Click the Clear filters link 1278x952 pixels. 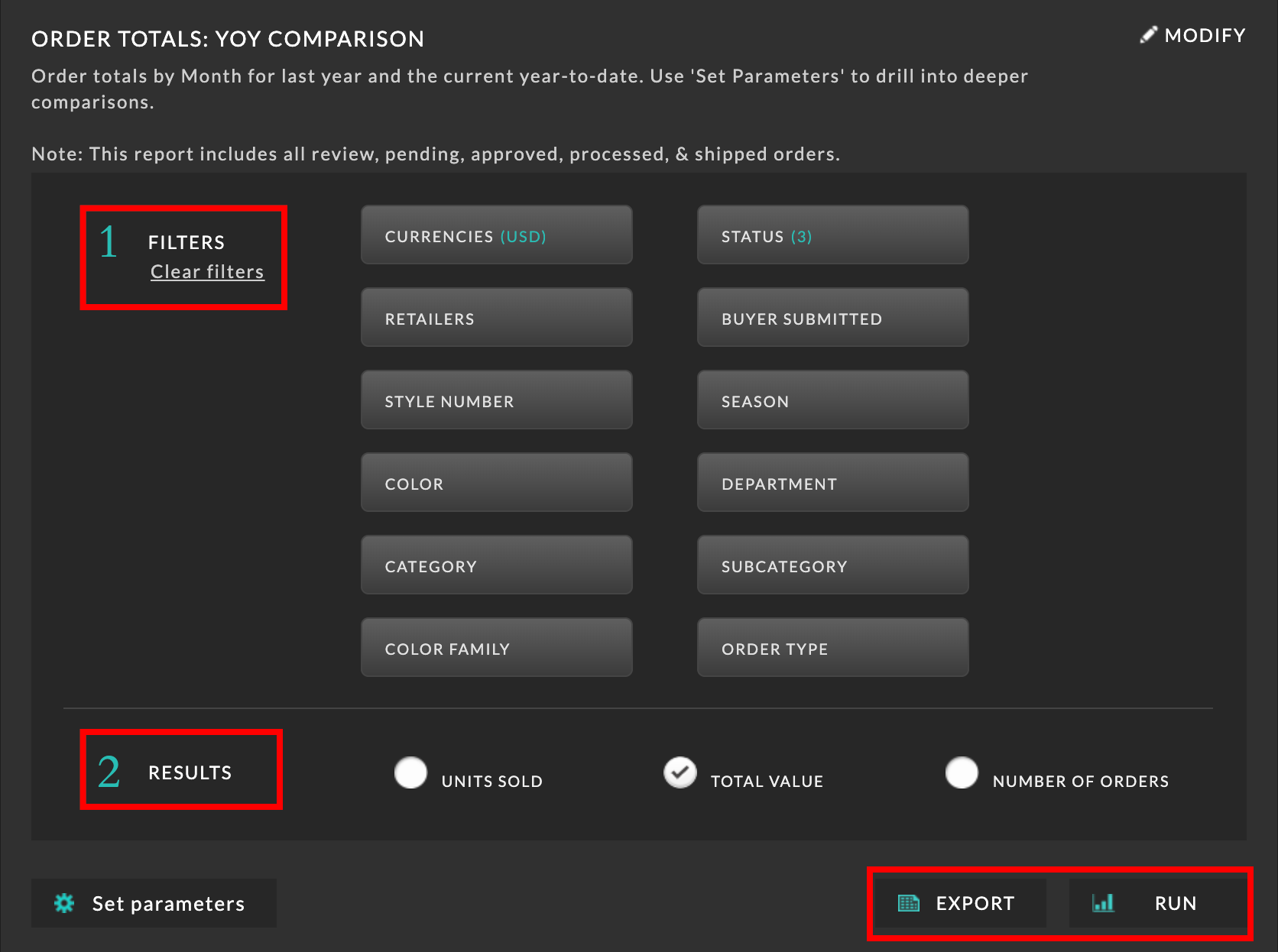tap(207, 272)
